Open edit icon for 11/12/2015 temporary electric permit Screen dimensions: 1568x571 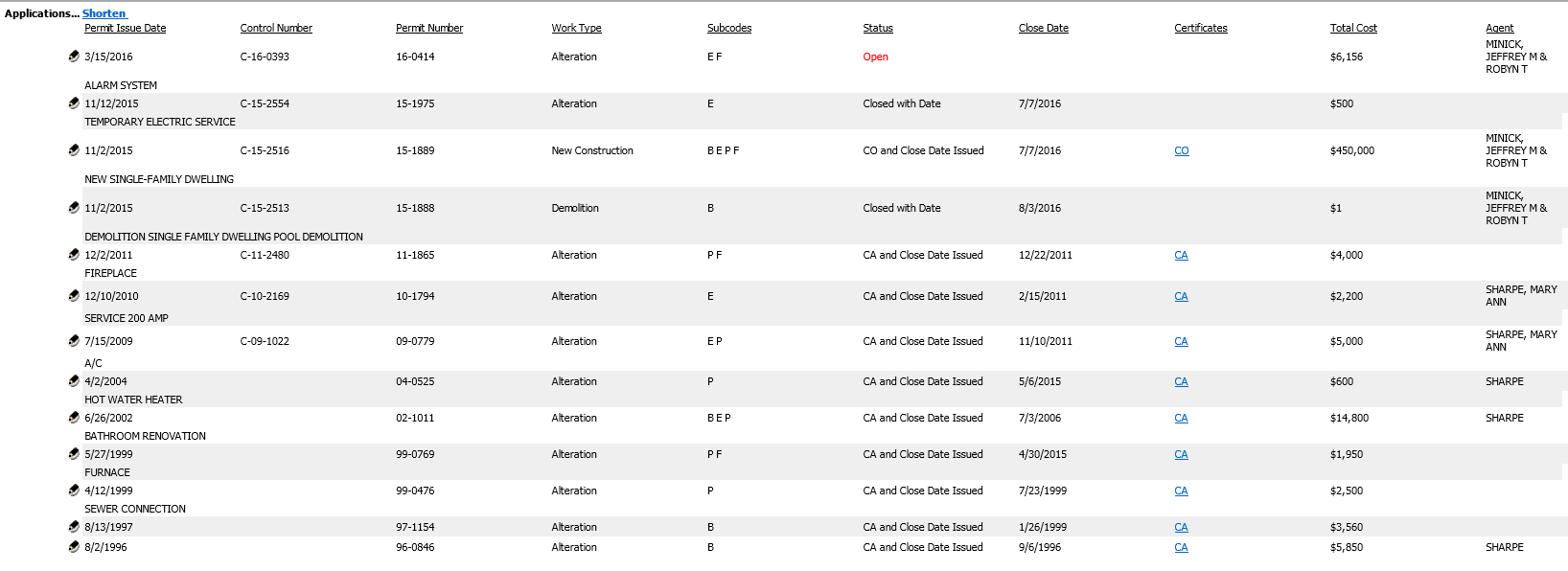tap(74, 103)
